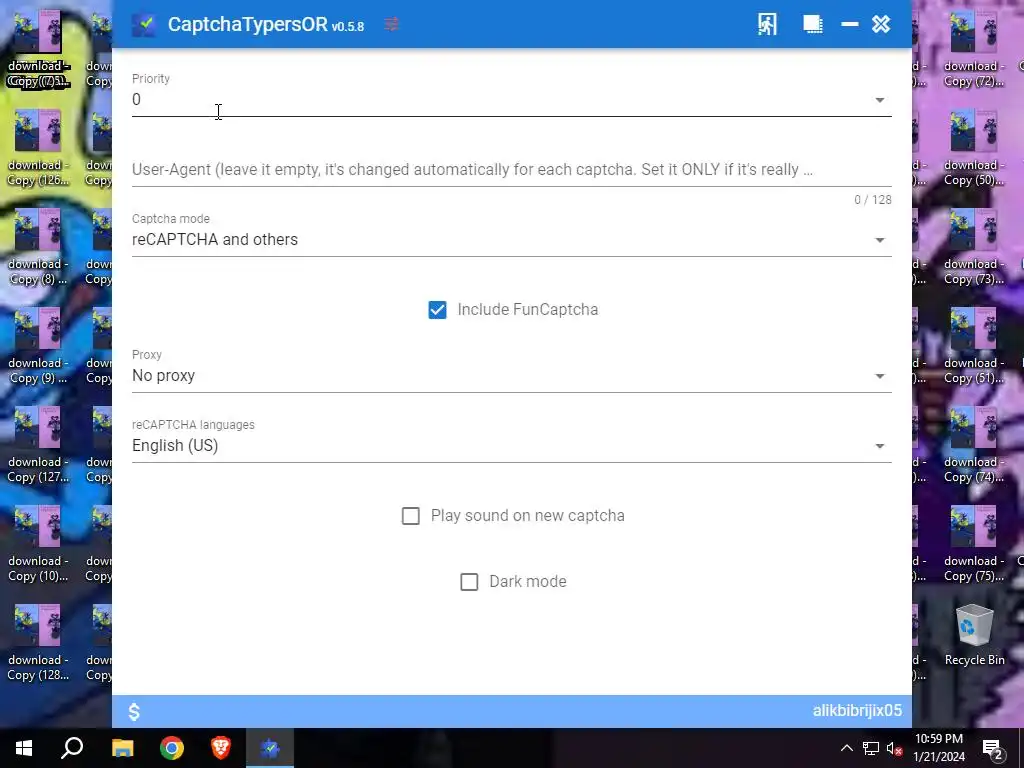Click the network tray icon
This screenshot has height=768, width=1024.
pyautogui.click(x=871, y=748)
